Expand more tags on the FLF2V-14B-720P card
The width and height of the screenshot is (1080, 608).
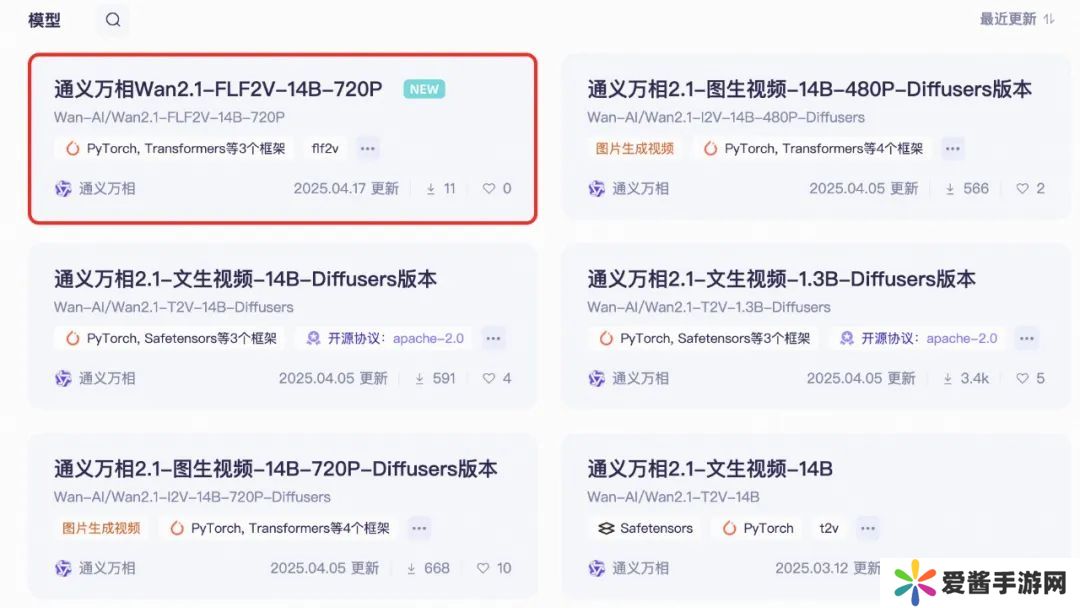click(368, 149)
